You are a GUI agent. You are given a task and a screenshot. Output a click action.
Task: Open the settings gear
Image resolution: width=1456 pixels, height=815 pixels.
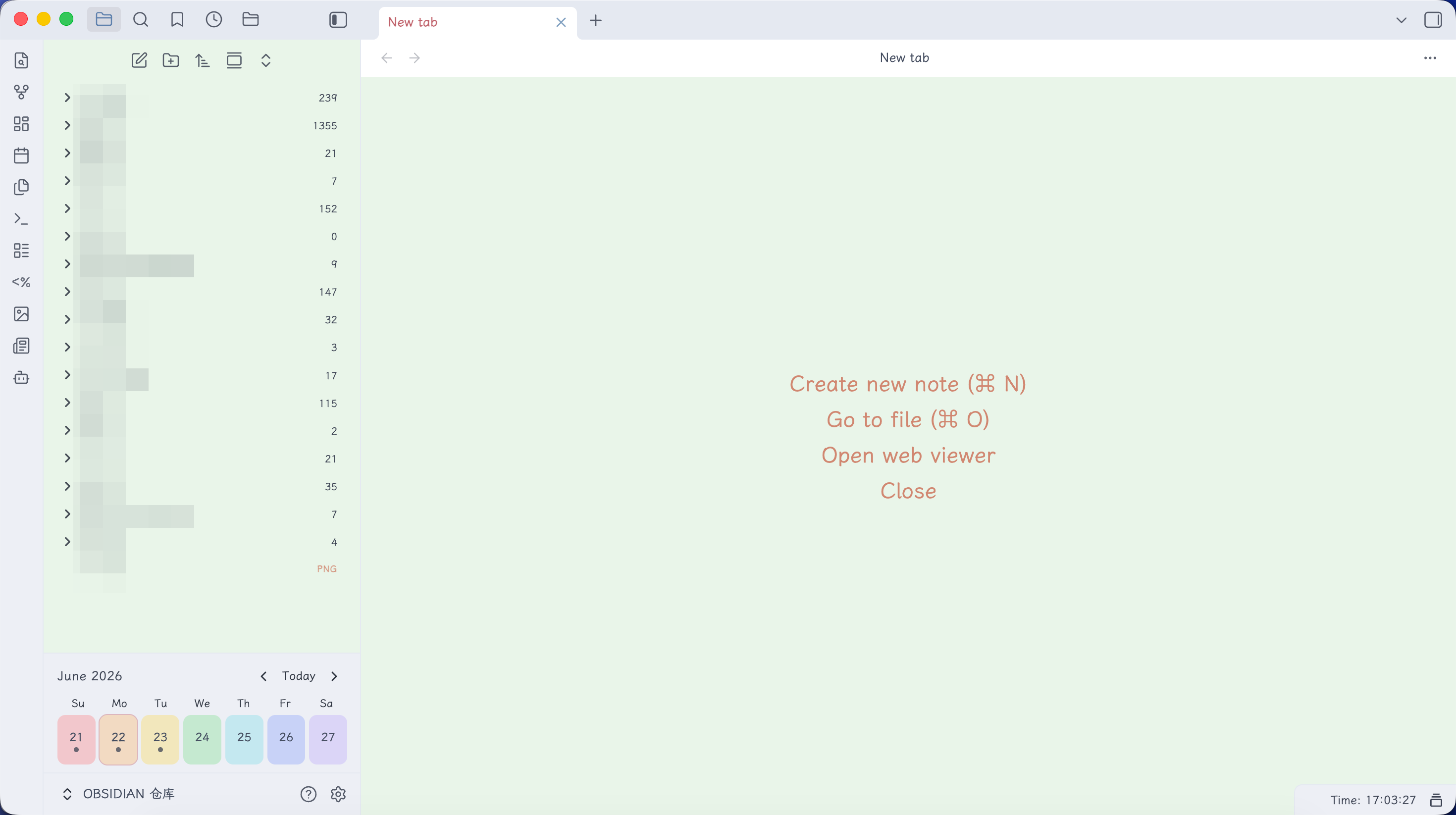[x=338, y=794]
